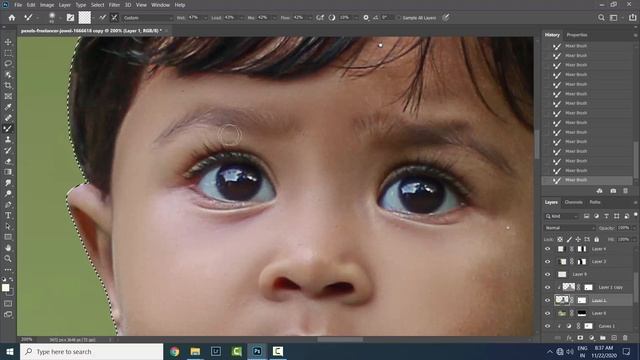
Task: Toggle visibility of Layer 4
Action: click(548, 249)
